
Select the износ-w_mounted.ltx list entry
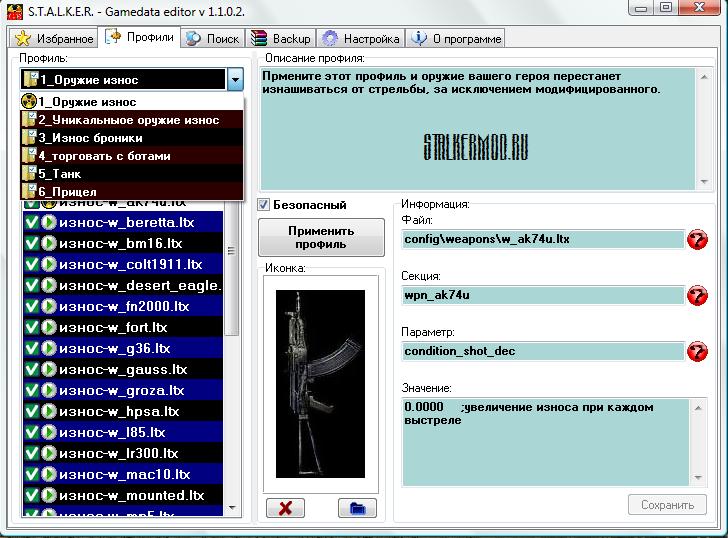pyautogui.click(x=123, y=495)
